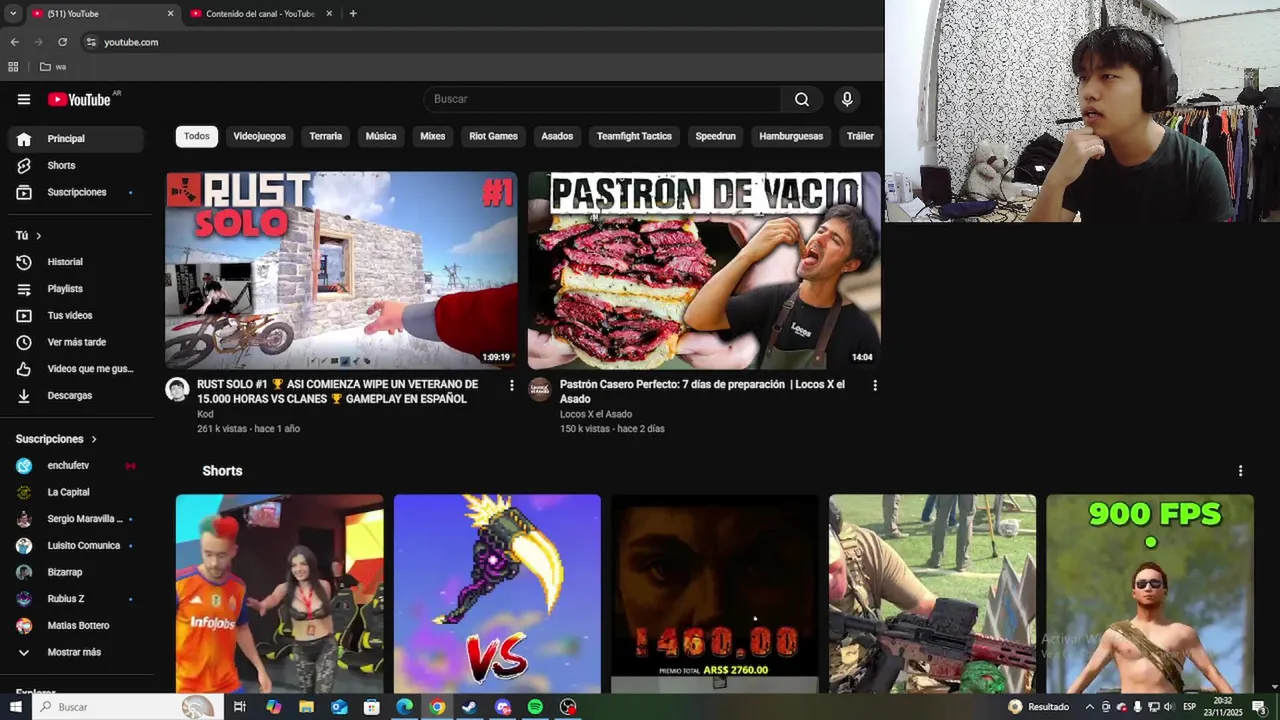This screenshot has height=720, width=1280.
Task: Open the RUST SOLO video thumbnail
Action: click(341, 270)
